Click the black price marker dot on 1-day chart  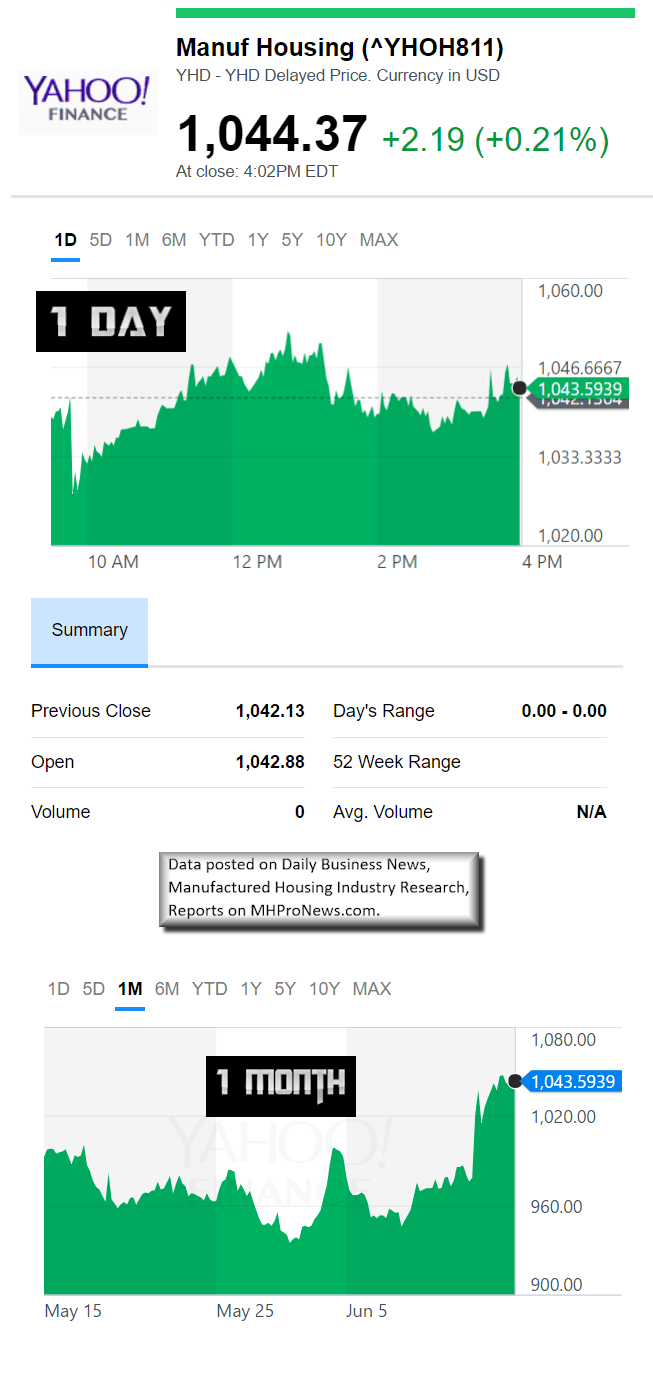(519, 388)
